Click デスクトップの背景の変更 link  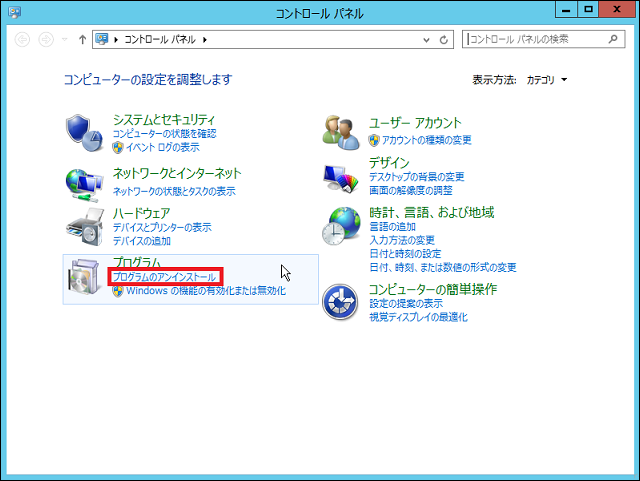pyautogui.click(x=417, y=176)
